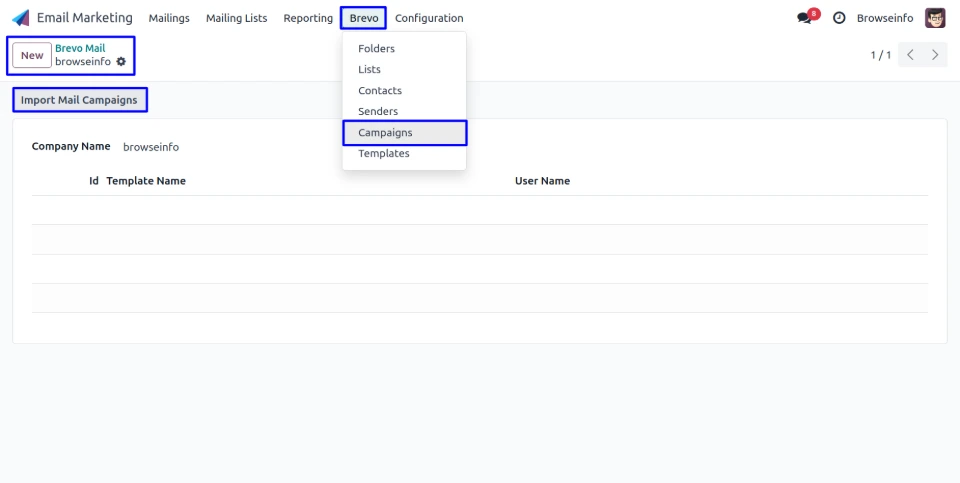Click the Email Marketing app logo icon

(x=21, y=18)
